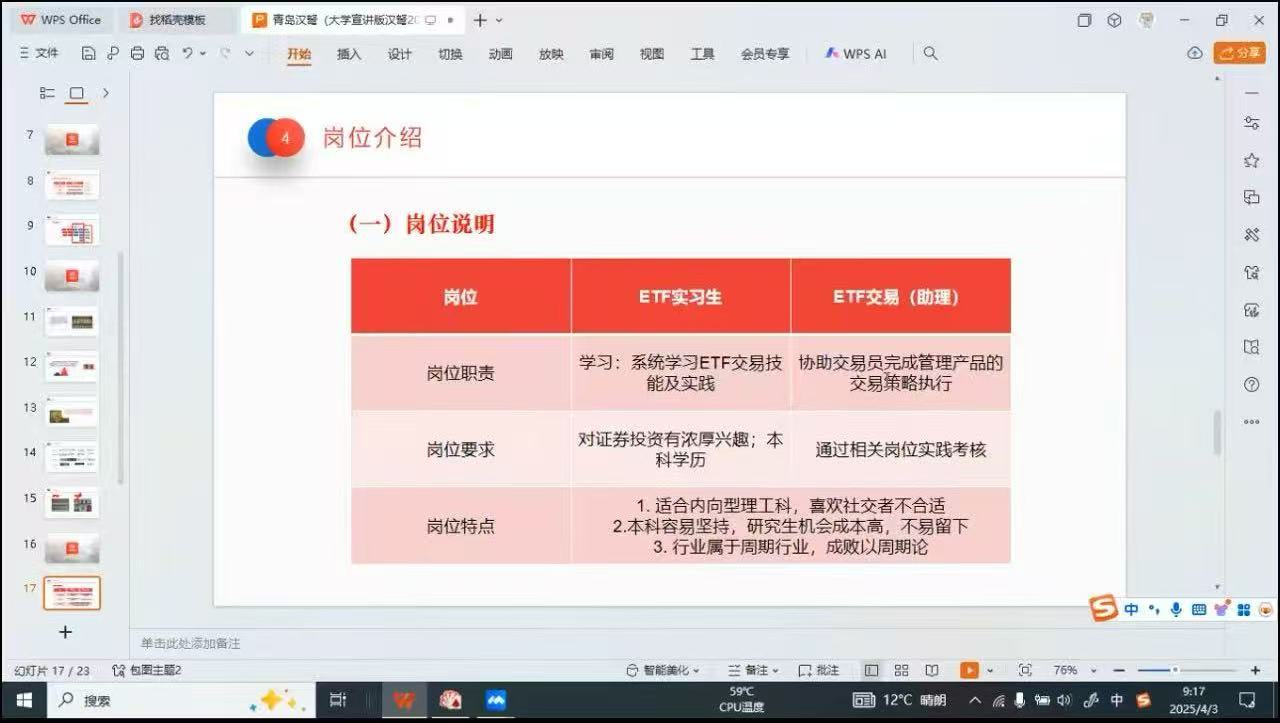Expand the 智能美化 dropdown

[663, 670]
